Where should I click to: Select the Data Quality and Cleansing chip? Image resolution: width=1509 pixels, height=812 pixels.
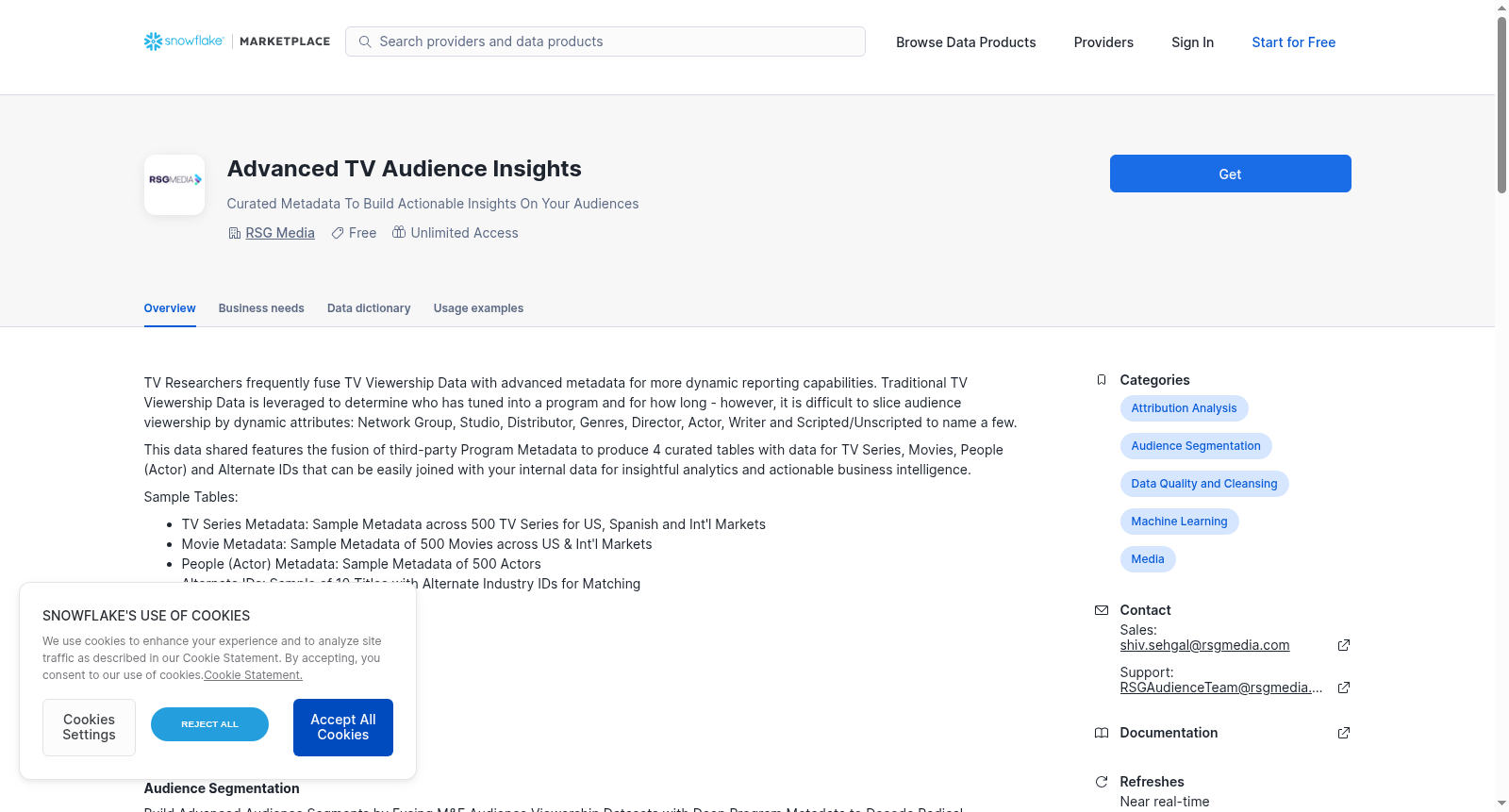pyautogui.click(x=1204, y=484)
